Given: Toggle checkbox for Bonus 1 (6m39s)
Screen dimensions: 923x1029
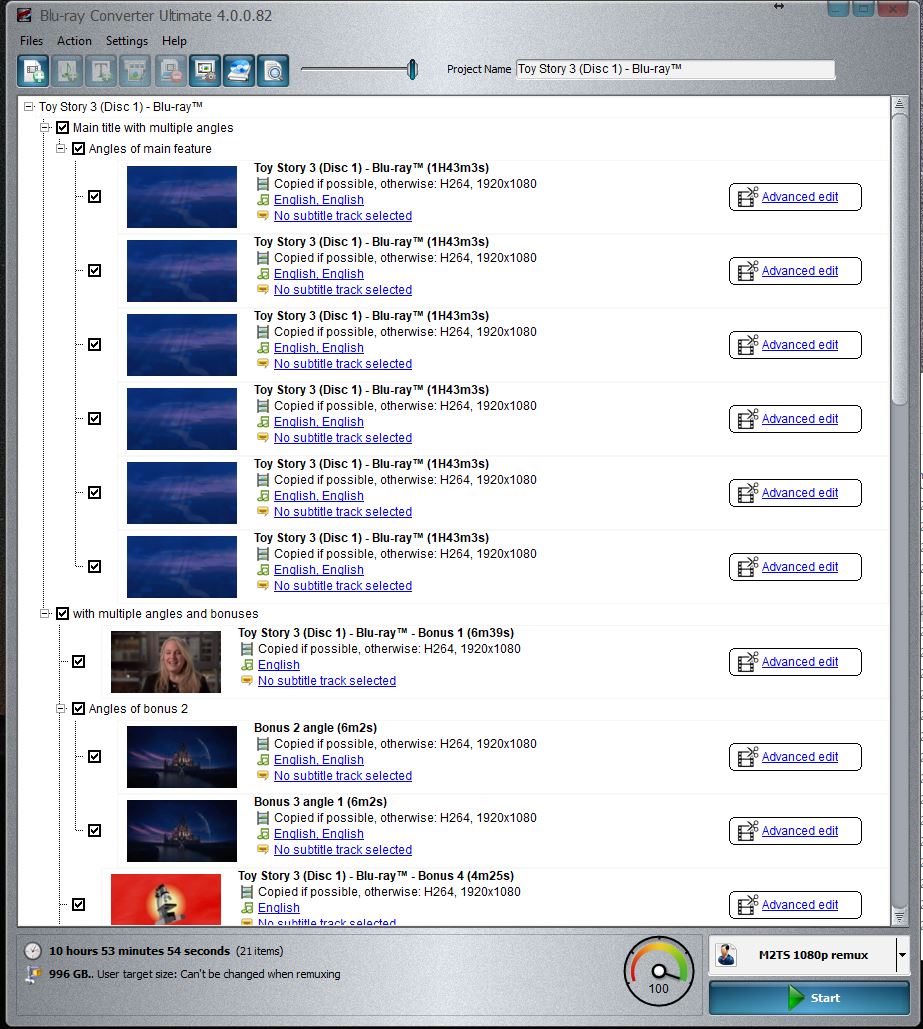Looking at the screenshot, I should tap(78, 662).
